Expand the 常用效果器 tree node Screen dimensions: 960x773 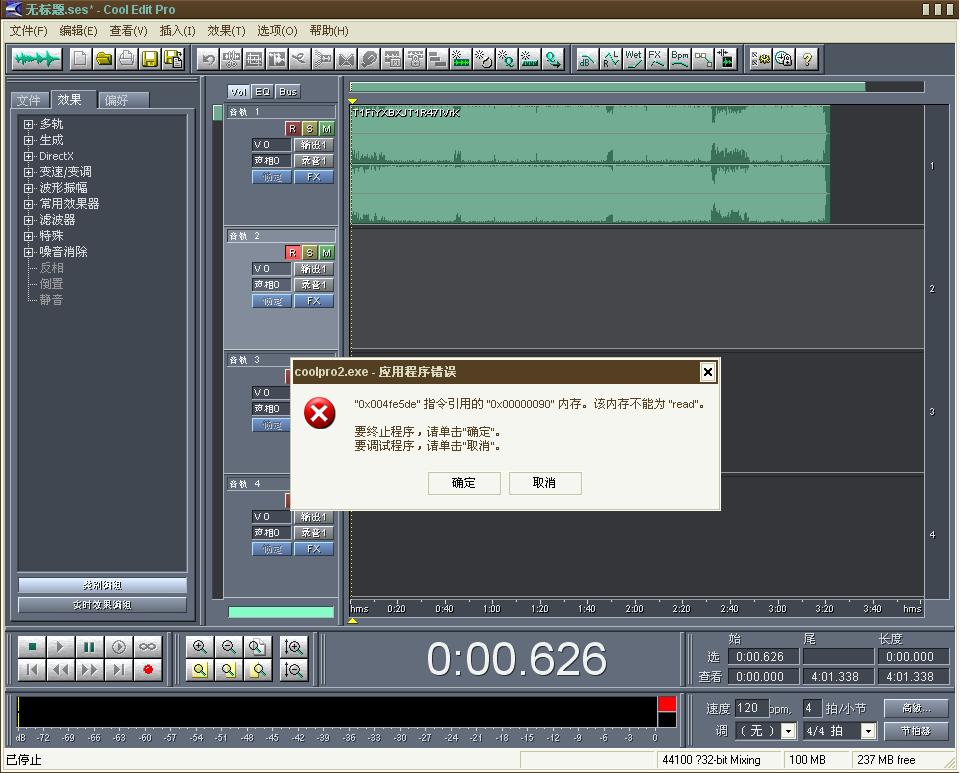click(28, 204)
